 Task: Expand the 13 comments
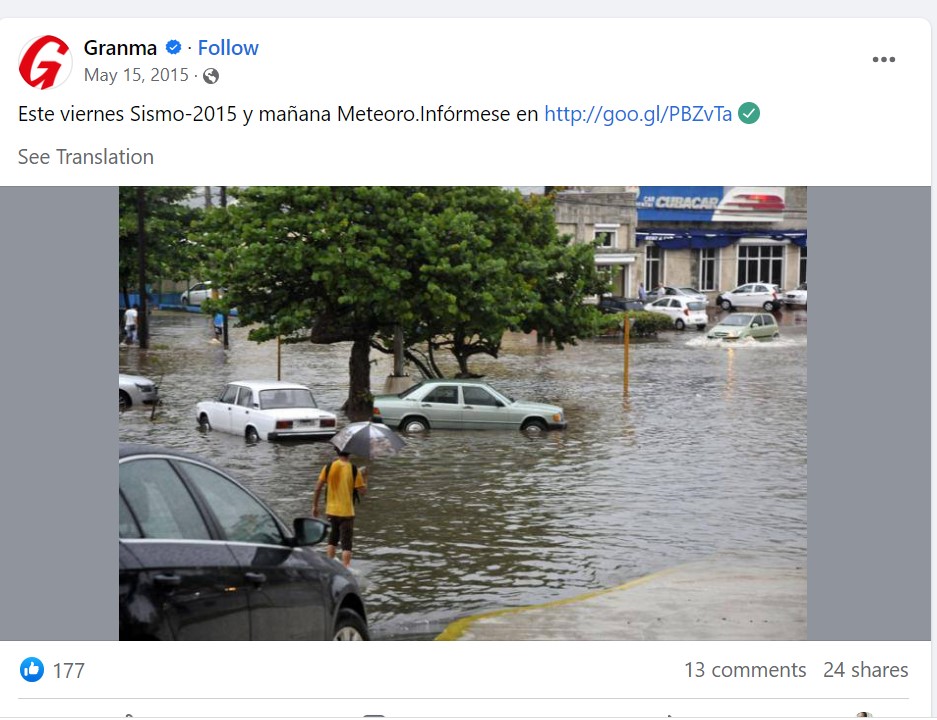(745, 670)
